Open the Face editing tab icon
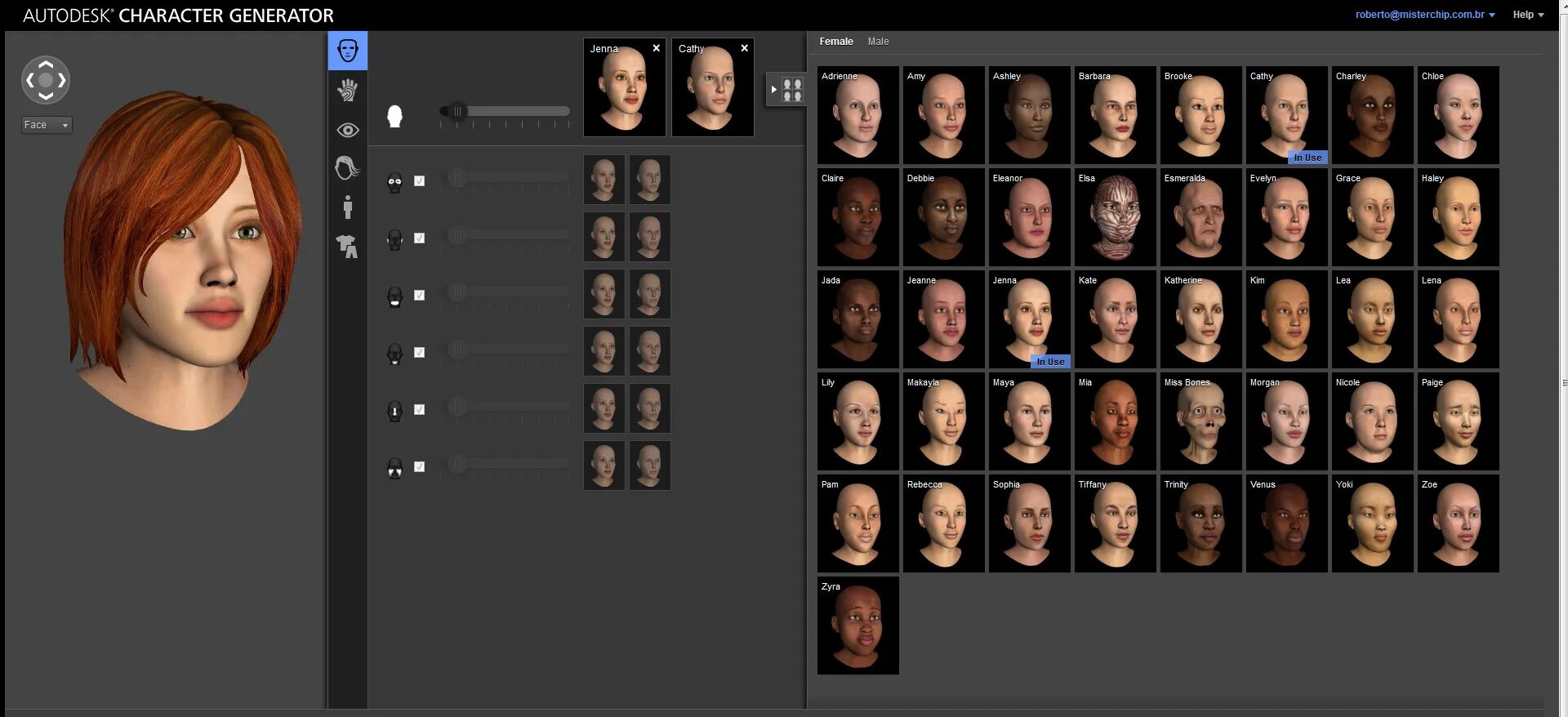Viewport: 1568px width, 717px height. pyautogui.click(x=348, y=51)
